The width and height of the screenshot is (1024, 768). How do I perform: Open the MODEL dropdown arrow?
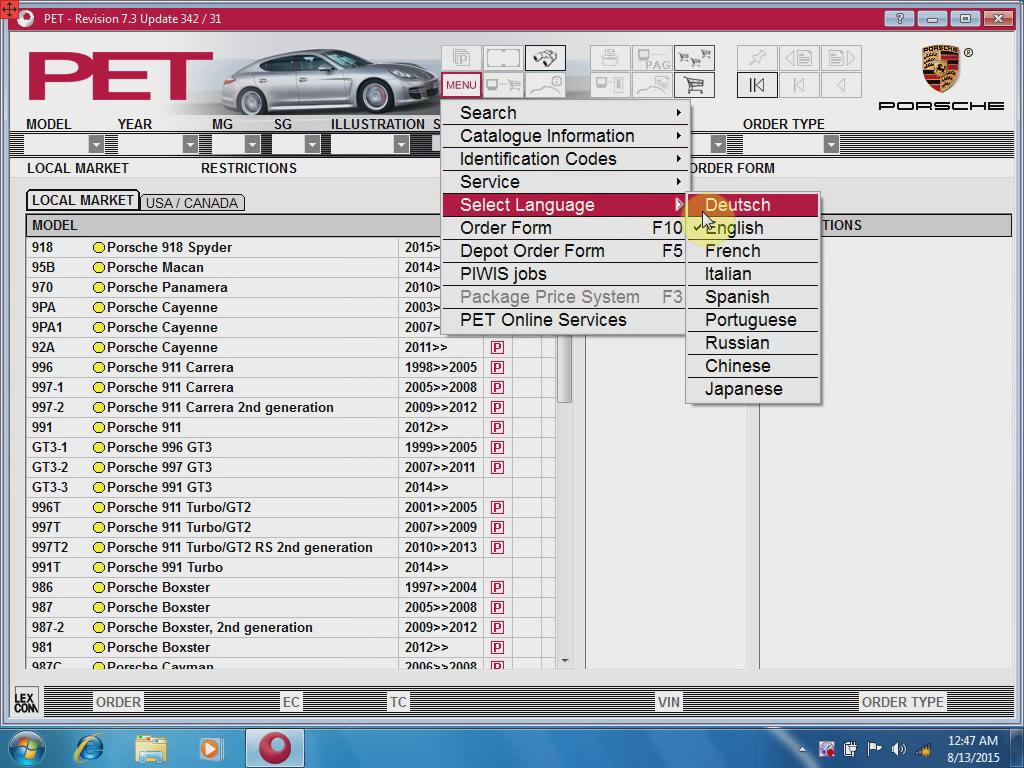pyautogui.click(x=96, y=145)
